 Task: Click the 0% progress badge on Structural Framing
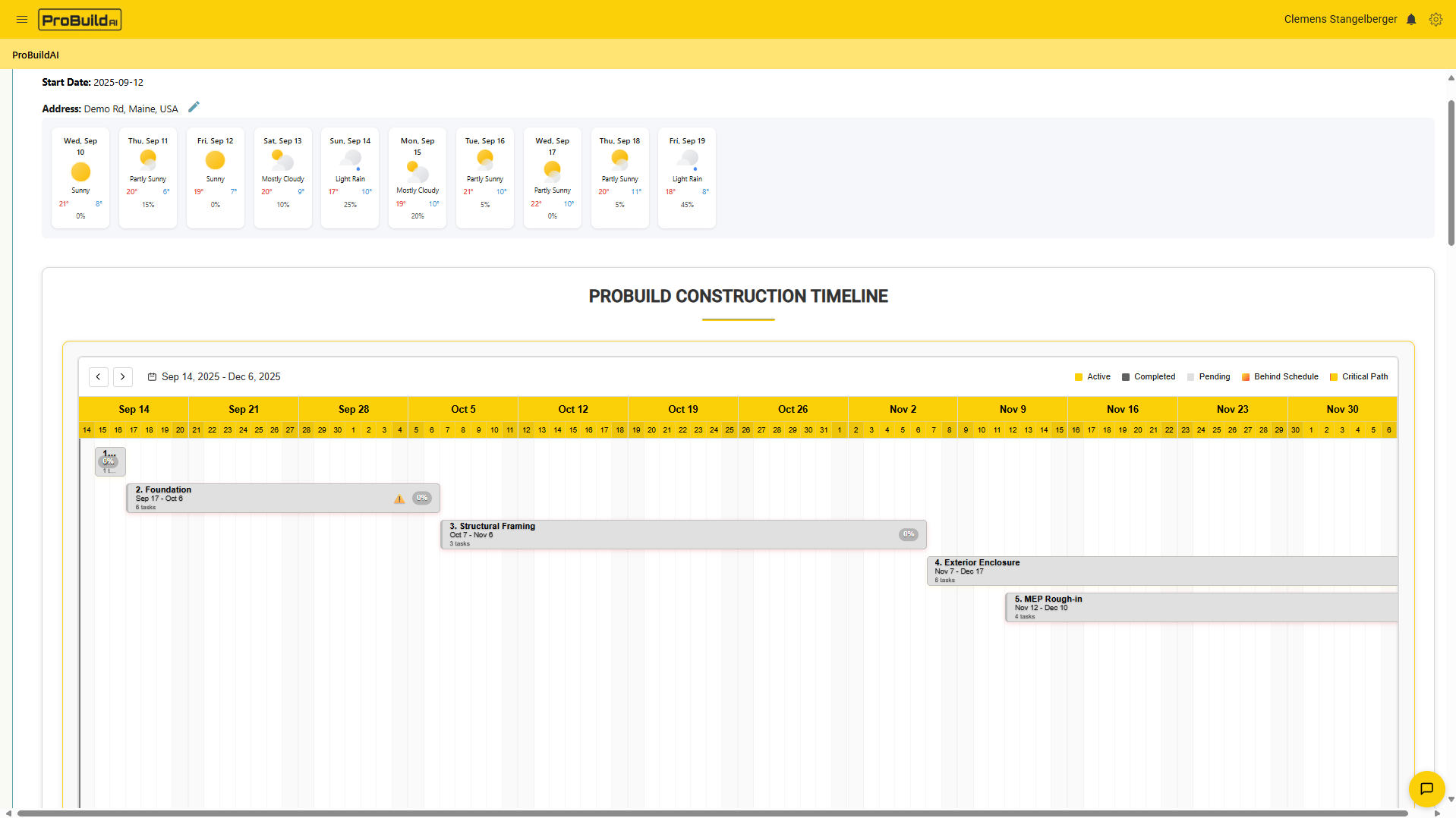coord(908,534)
